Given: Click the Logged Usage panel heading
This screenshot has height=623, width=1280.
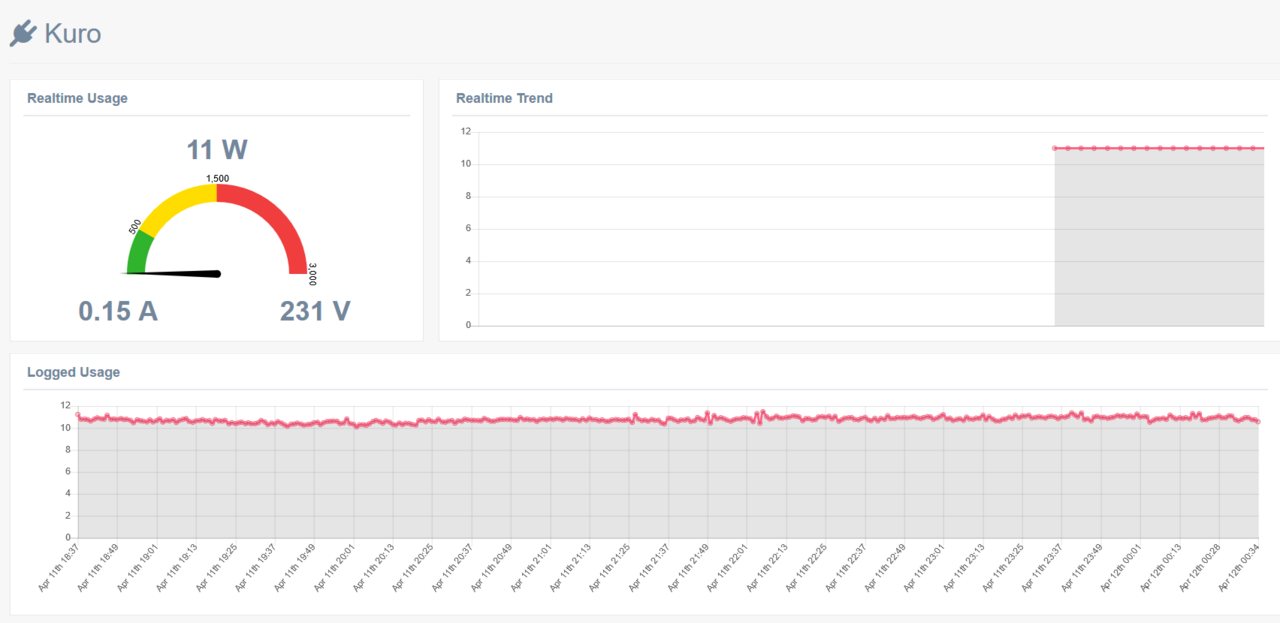Looking at the screenshot, I should [73, 372].
